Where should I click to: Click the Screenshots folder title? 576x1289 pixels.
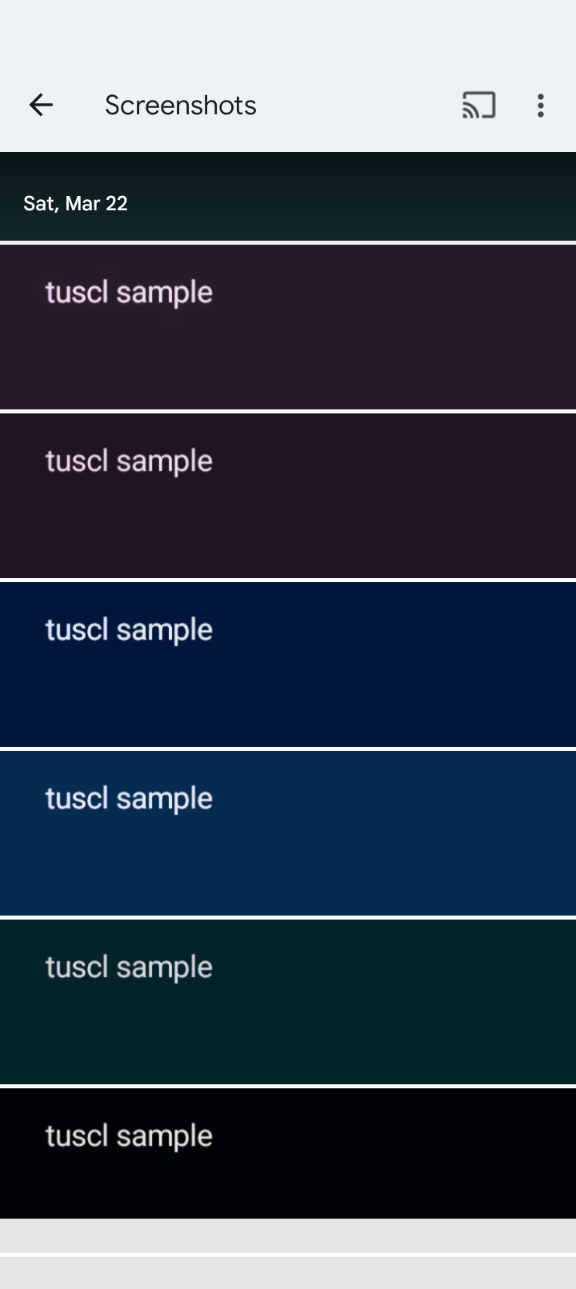(x=181, y=105)
